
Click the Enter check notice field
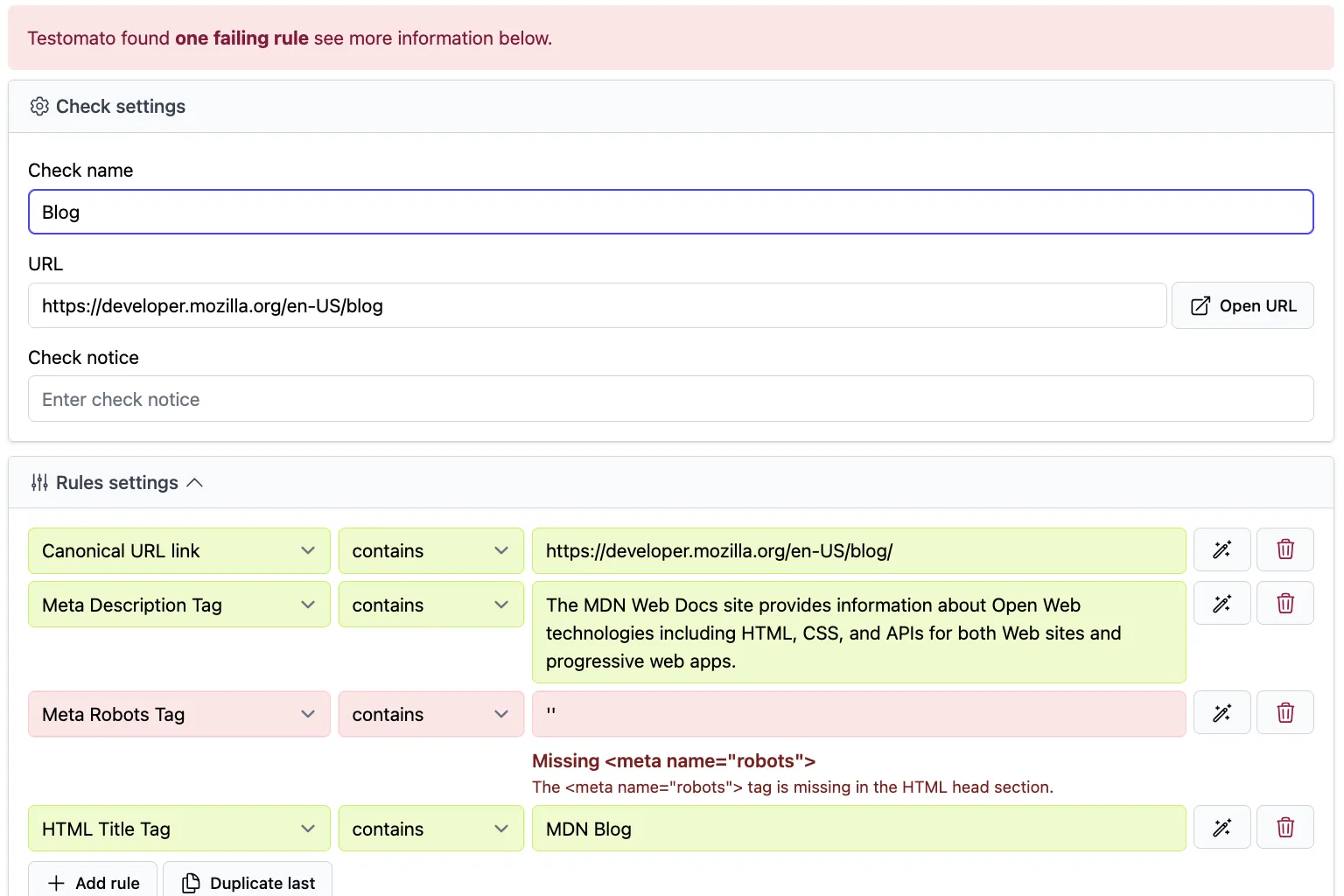670,399
